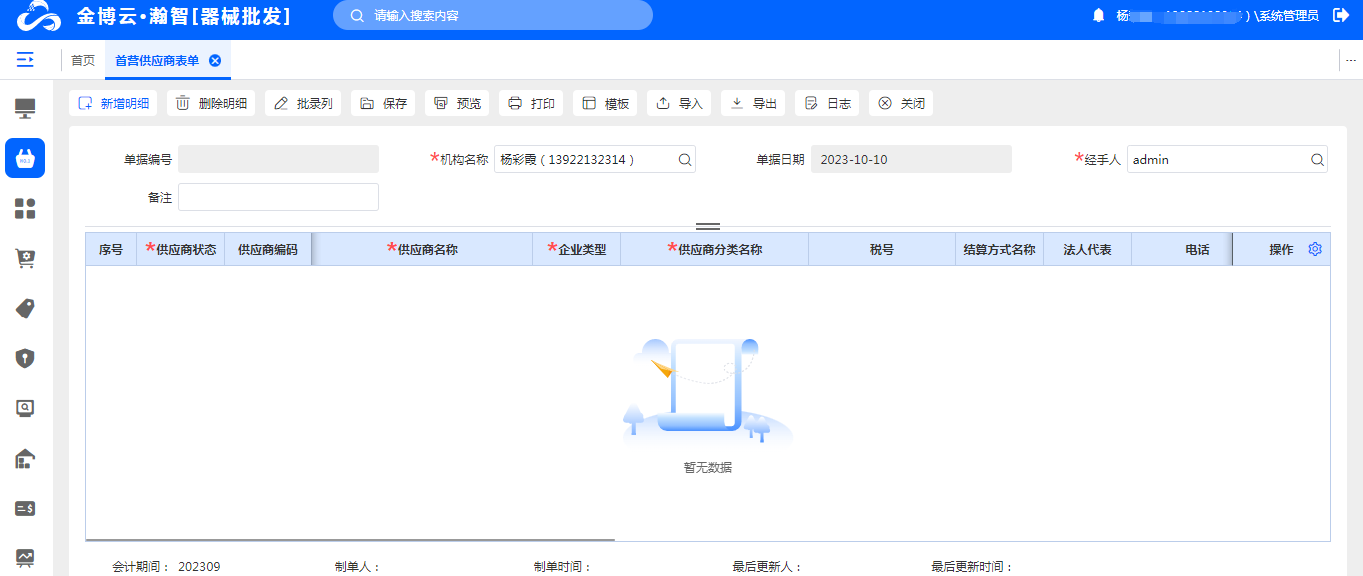Open the warehouse sidebar icon
This screenshot has height=576, width=1363.
pos(25,459)
